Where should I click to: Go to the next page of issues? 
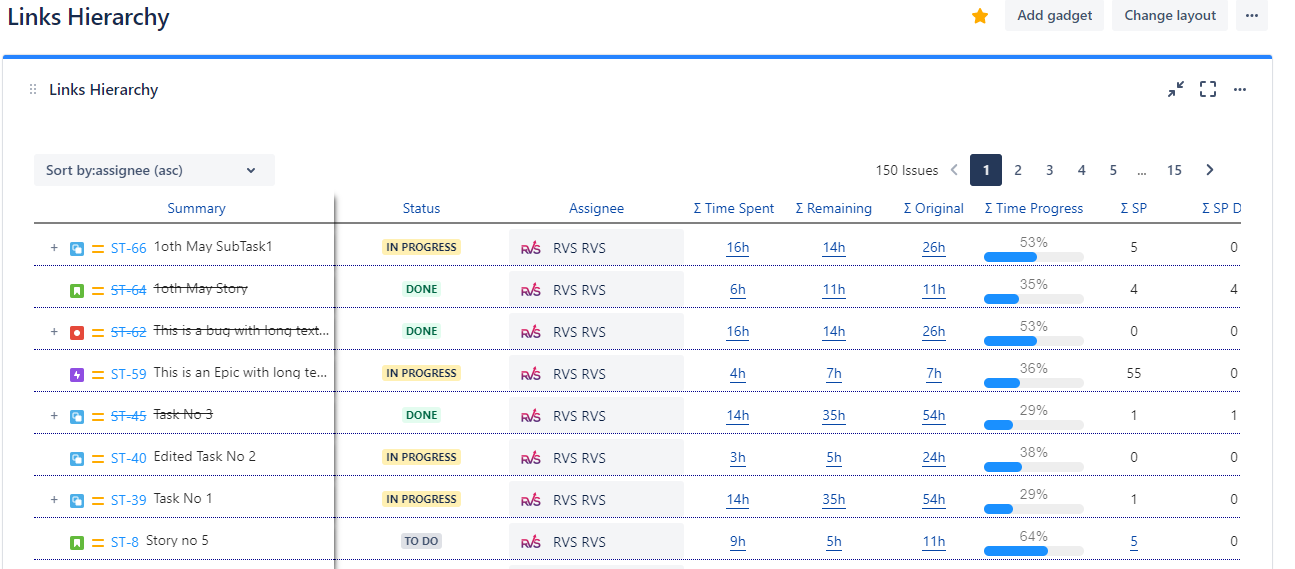click(x=1210, y=170)
